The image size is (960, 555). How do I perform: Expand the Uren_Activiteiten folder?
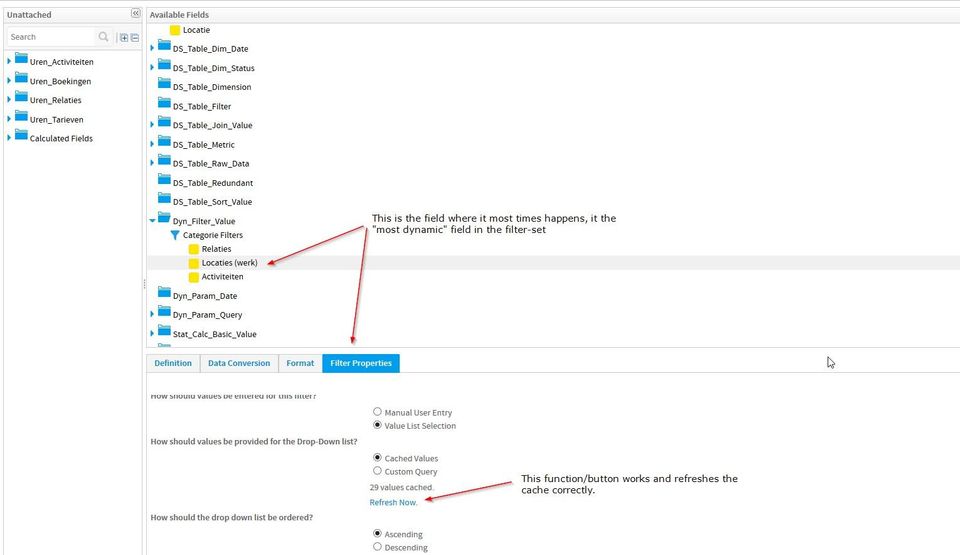10,61
